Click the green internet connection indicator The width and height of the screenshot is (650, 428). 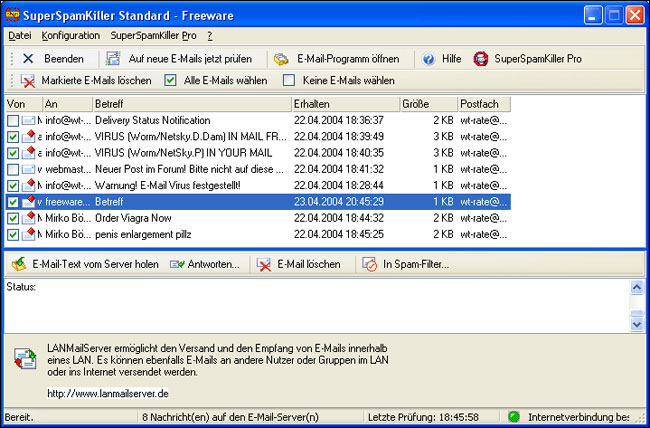[x=514, y=416]
